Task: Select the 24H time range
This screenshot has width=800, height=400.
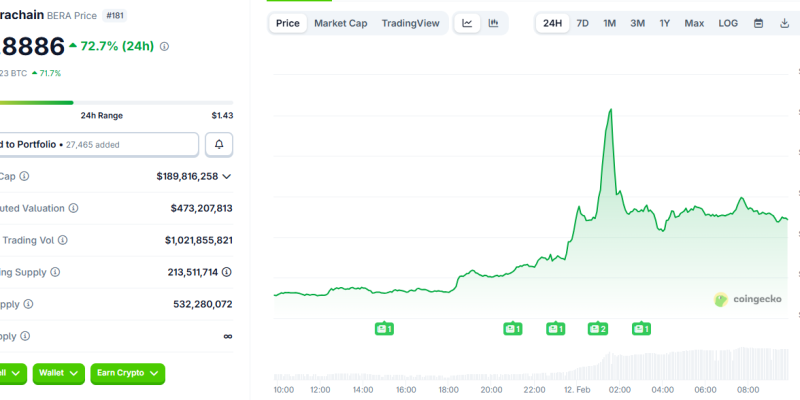Action: click(552, 23)
